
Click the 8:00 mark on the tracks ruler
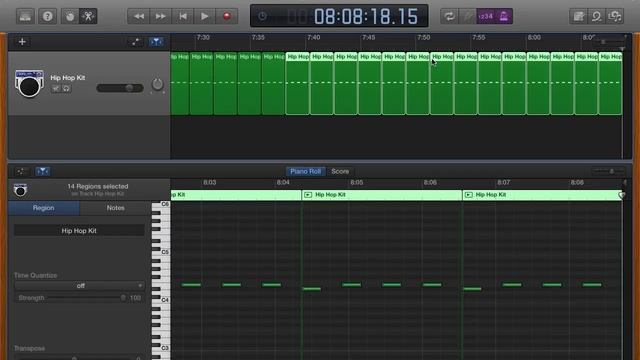pos(534,38)
